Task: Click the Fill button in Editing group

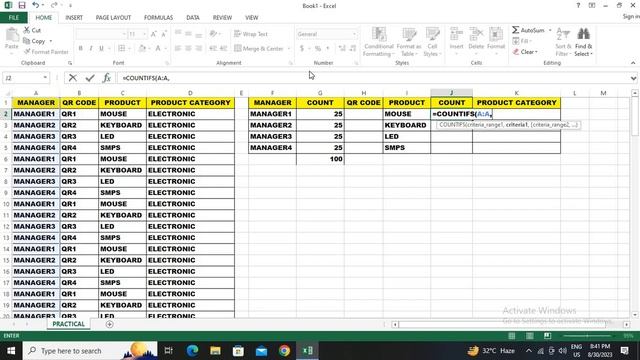Action: [x=521, y=41]
